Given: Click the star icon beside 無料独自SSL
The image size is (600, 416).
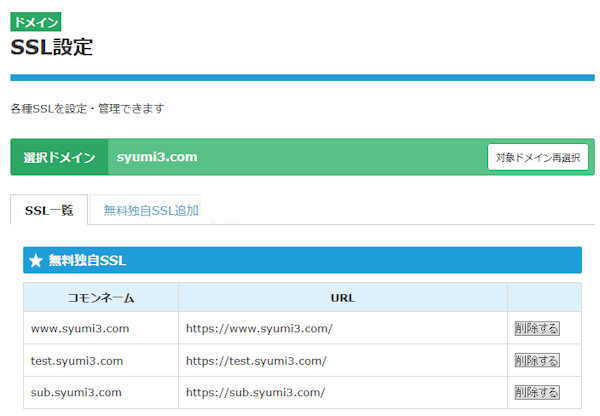Looking at the screenshot, I should coord(36,261).
